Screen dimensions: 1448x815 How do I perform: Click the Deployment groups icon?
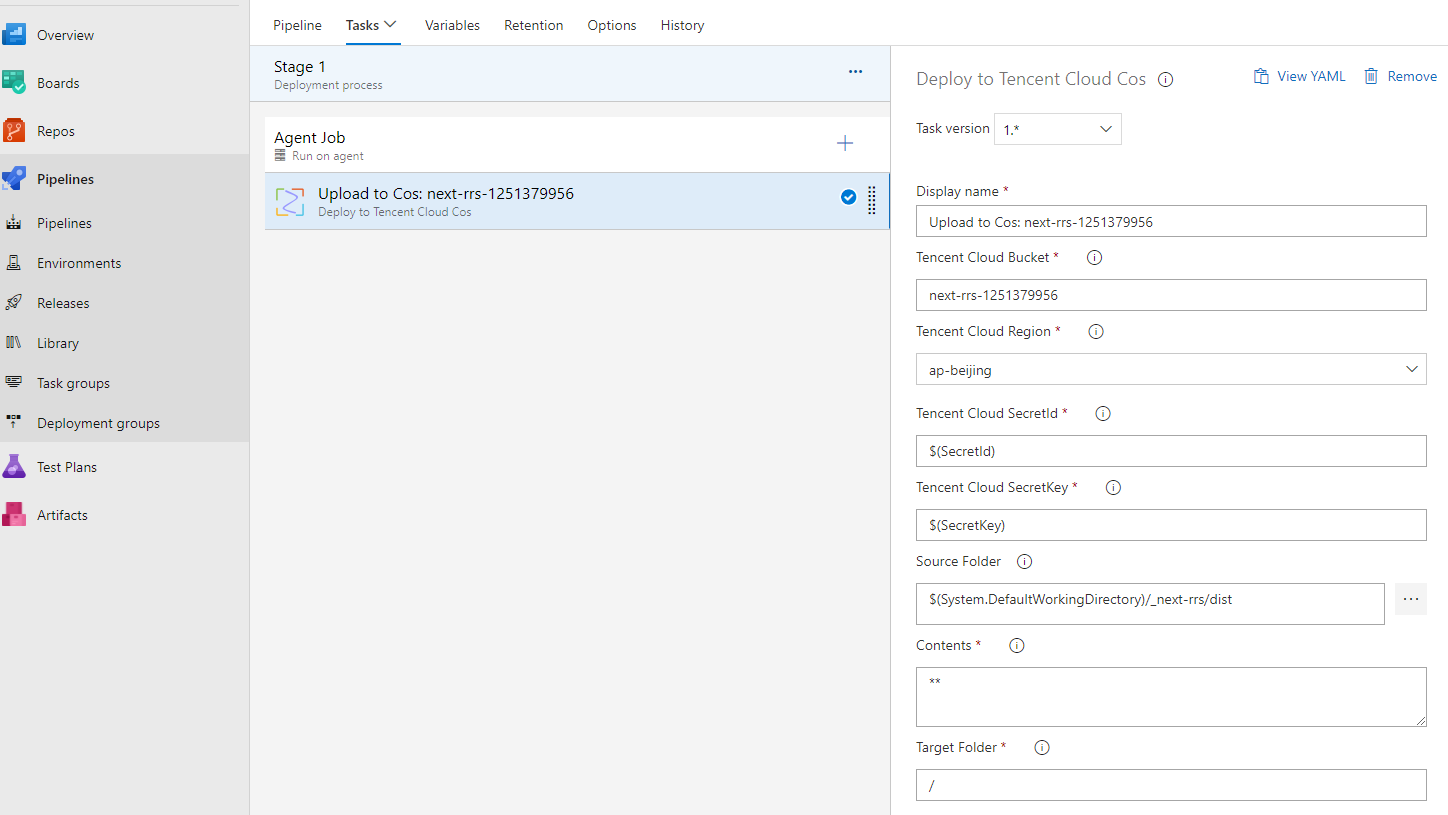coord(14,423)
